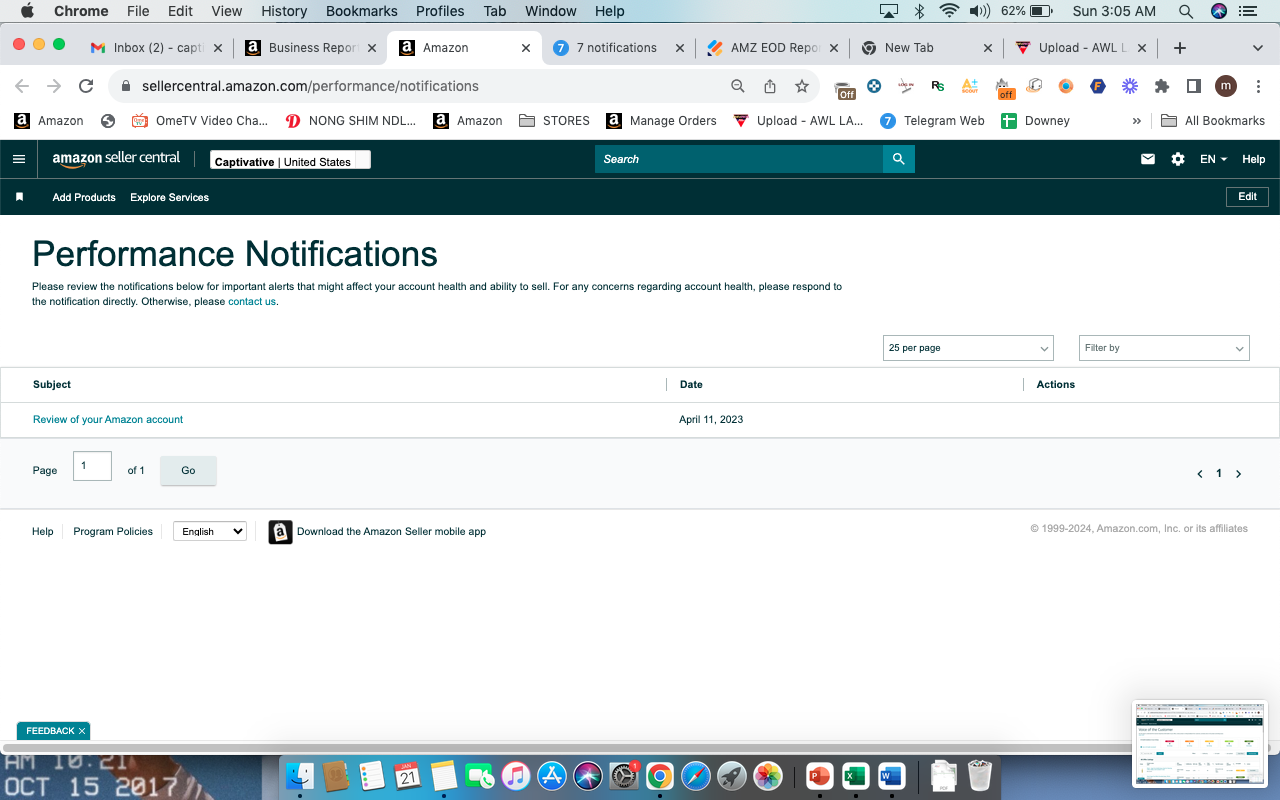The height and width of the screenshot is (800, 1280).
Task: Click the blue hexagon F extension icon
Action: point(1098,86)
